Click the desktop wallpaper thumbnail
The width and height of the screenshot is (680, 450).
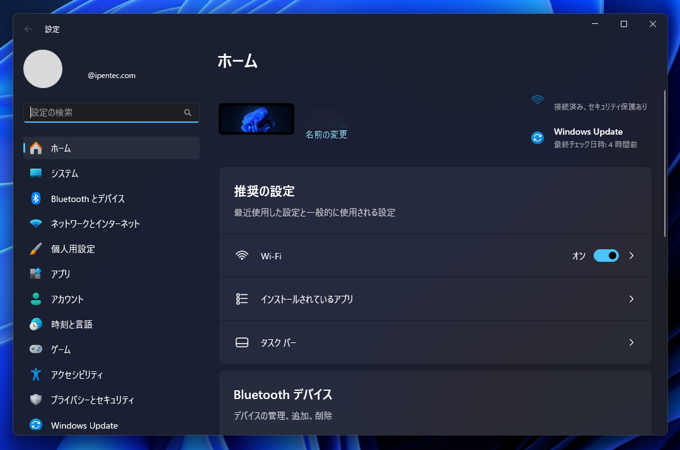[x=256, y=119]
